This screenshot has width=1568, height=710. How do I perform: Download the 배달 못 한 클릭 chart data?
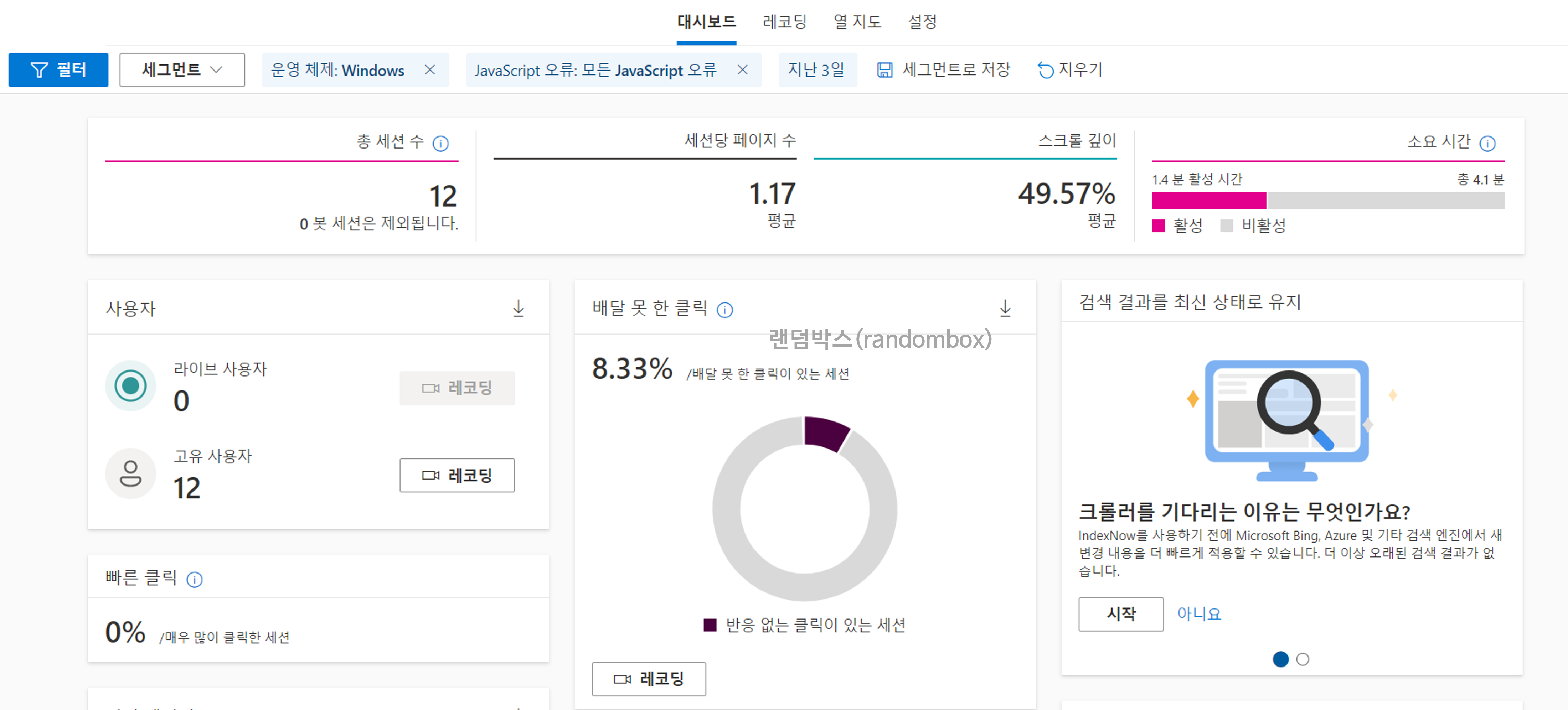(x=1005, y=309)
